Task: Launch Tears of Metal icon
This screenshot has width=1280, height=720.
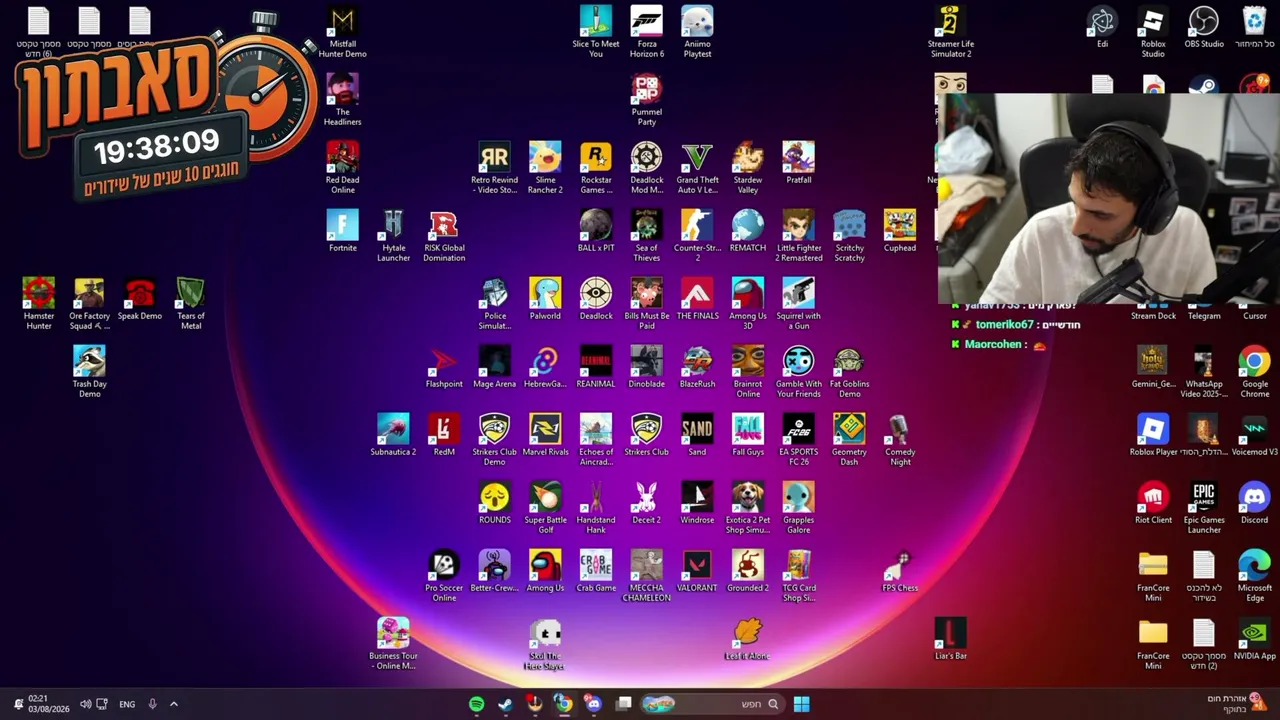Action: coord(191,304)
